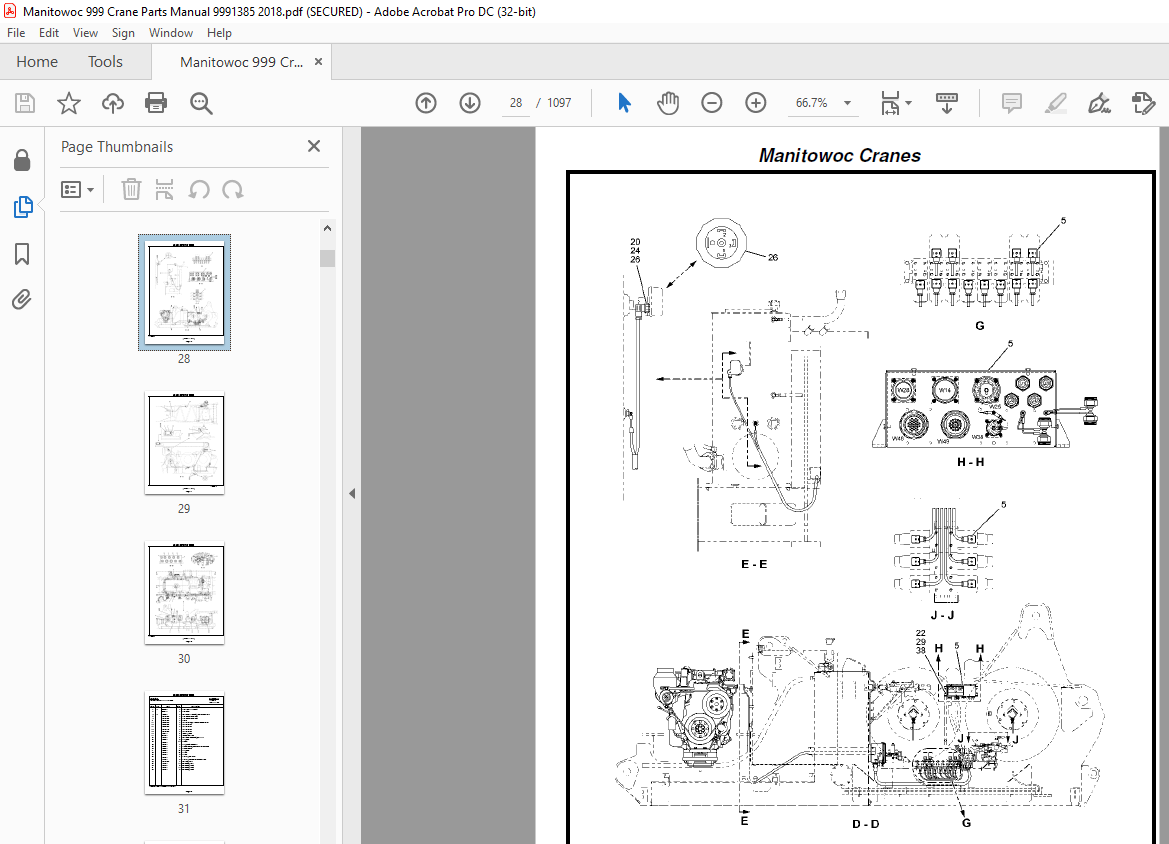The width and height of the screenshot is (1169, 844).
Task: Open the scrolling mode keyboard icon
Action: click(x=946, y=103)
